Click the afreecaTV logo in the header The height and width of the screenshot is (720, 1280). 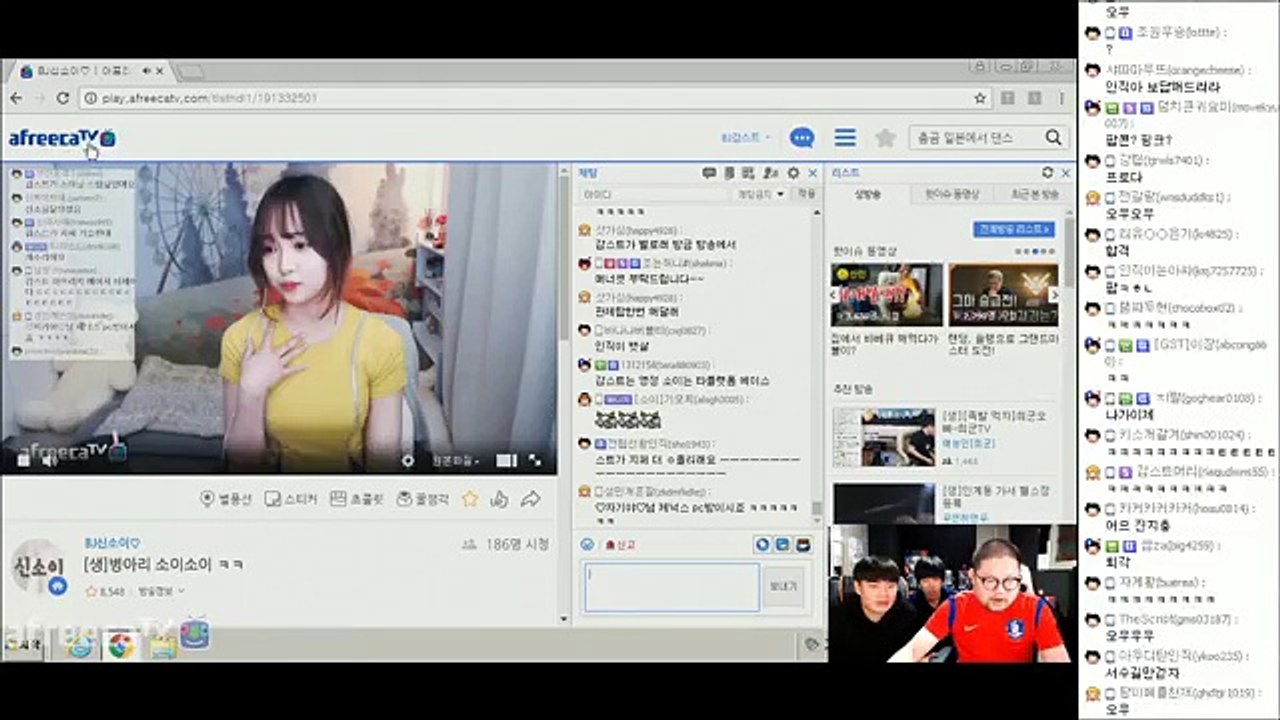[62, 138]
